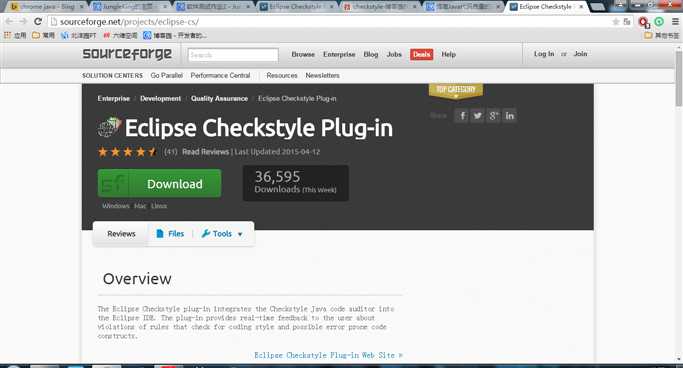Open the Go Parallel solution center
The width and height of the screenshot is (683, 368).
point(166,75)
